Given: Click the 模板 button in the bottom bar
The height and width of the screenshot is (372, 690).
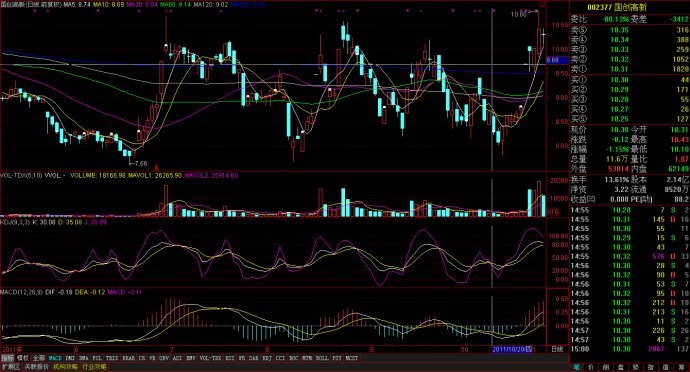Looking at the screenshot, I should point(23,358).
